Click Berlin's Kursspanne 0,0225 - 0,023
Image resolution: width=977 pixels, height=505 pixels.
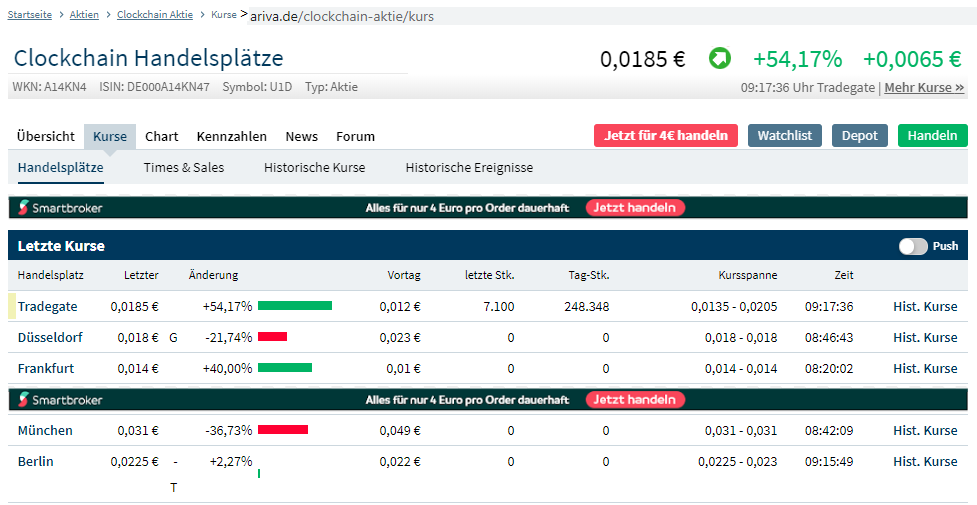(738, 461)
